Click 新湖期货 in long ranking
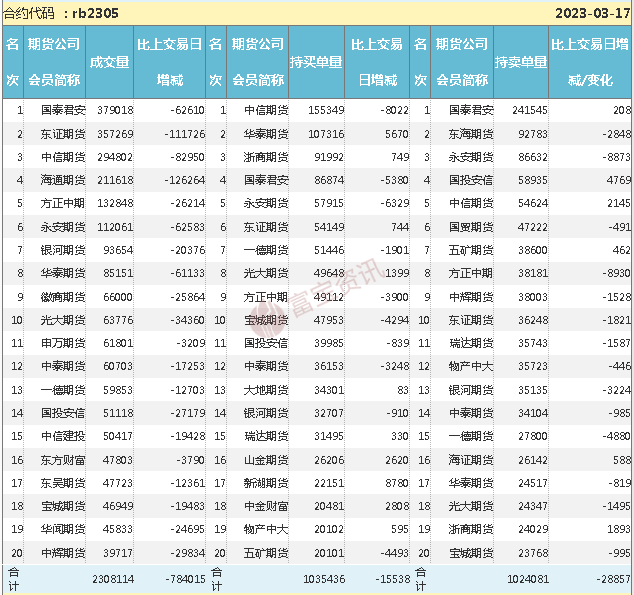 click(x=266, y=483)
